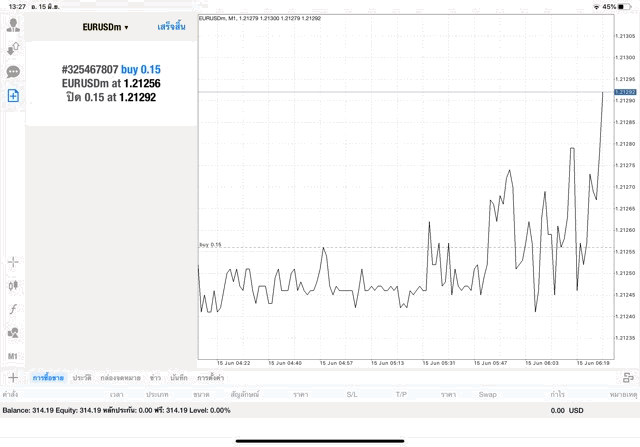Toggle the panel layout icon at right
The image size is (640, 447).
coord(628,378)
